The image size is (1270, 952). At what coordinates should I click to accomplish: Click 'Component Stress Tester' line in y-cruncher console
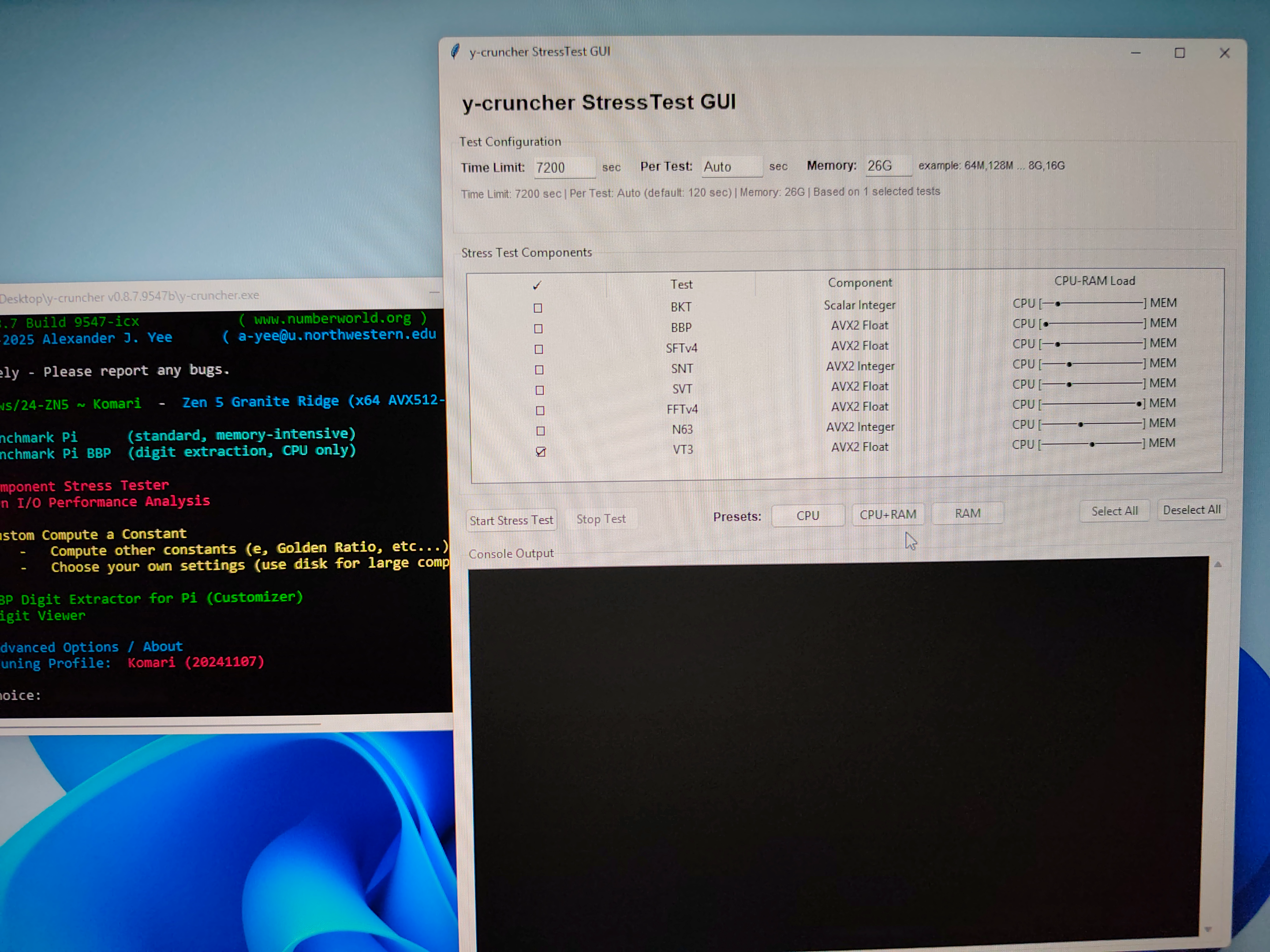84,486
